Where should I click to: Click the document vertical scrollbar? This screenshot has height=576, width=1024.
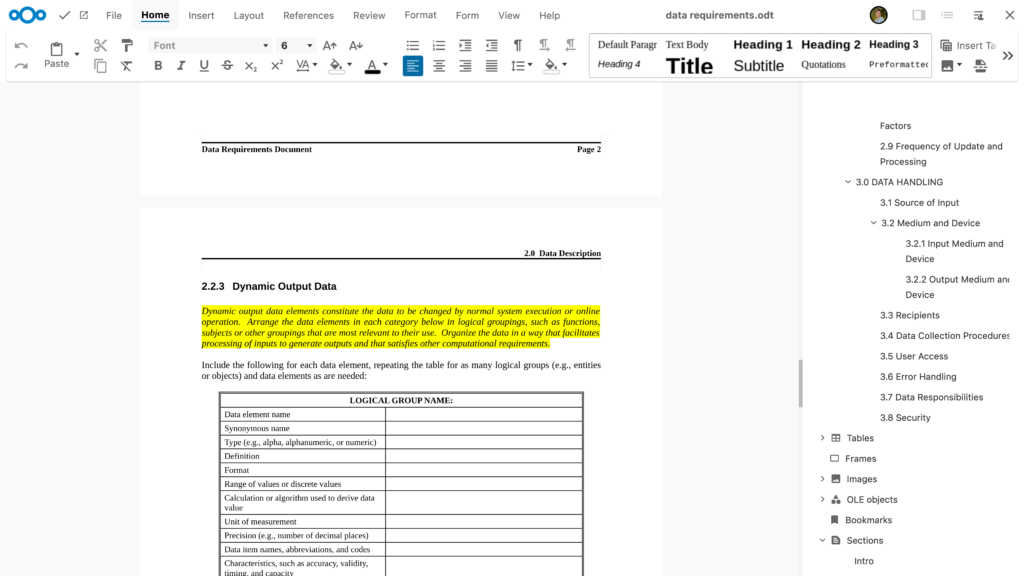[800, 383]
